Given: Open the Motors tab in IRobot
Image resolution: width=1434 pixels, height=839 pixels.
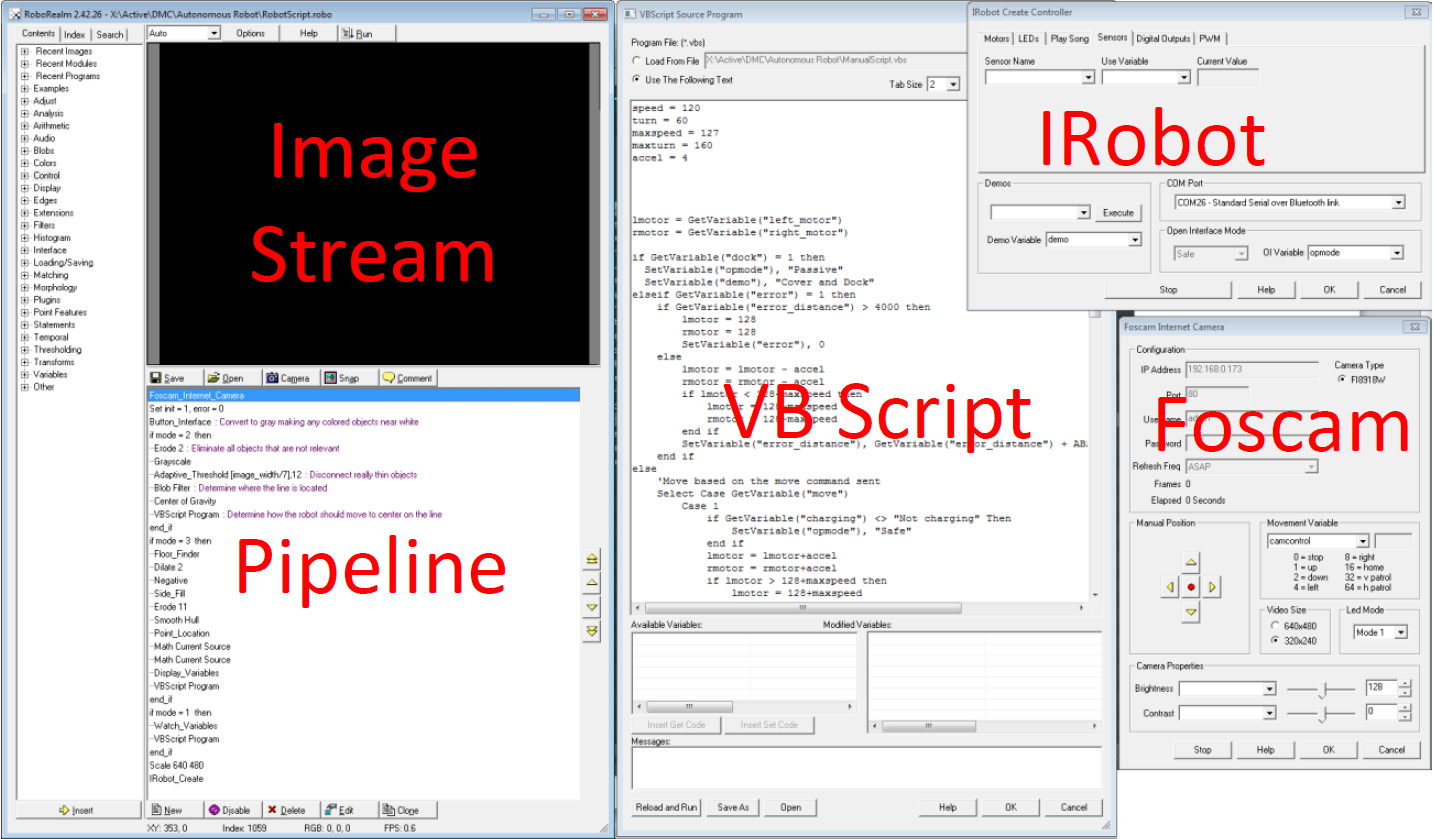Looking at the screenshot, I should [x=997, y=39].
